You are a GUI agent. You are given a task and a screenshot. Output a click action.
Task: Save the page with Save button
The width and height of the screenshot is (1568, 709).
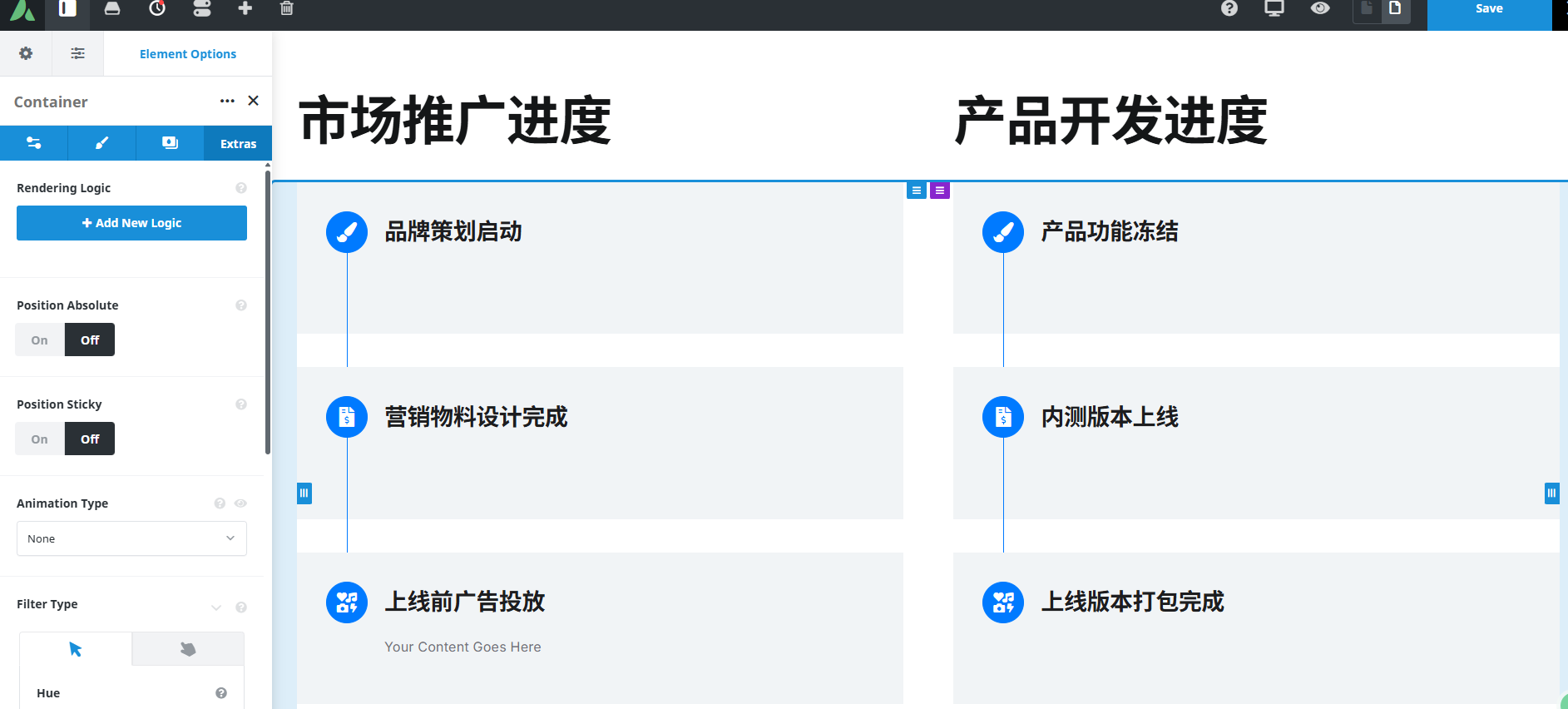pyautogui.click(x=1488, y=11)
